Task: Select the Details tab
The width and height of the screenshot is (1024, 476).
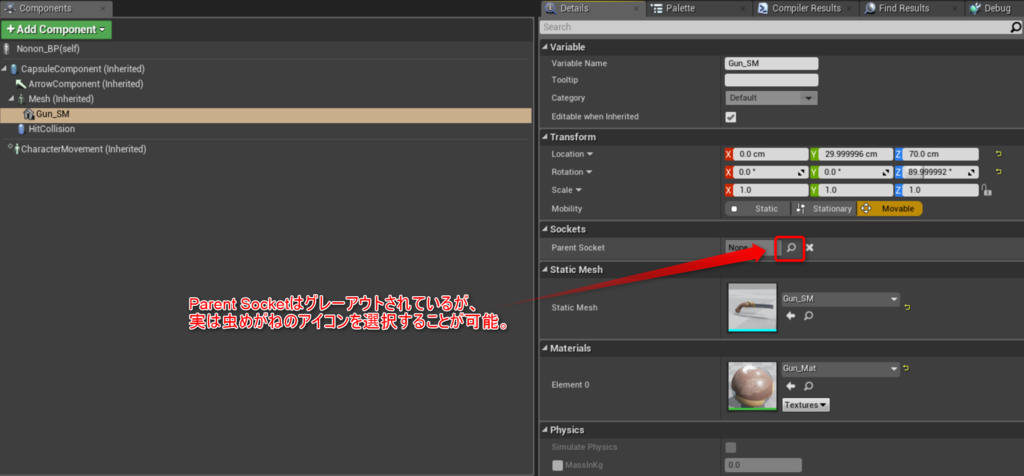Action: 593,8
